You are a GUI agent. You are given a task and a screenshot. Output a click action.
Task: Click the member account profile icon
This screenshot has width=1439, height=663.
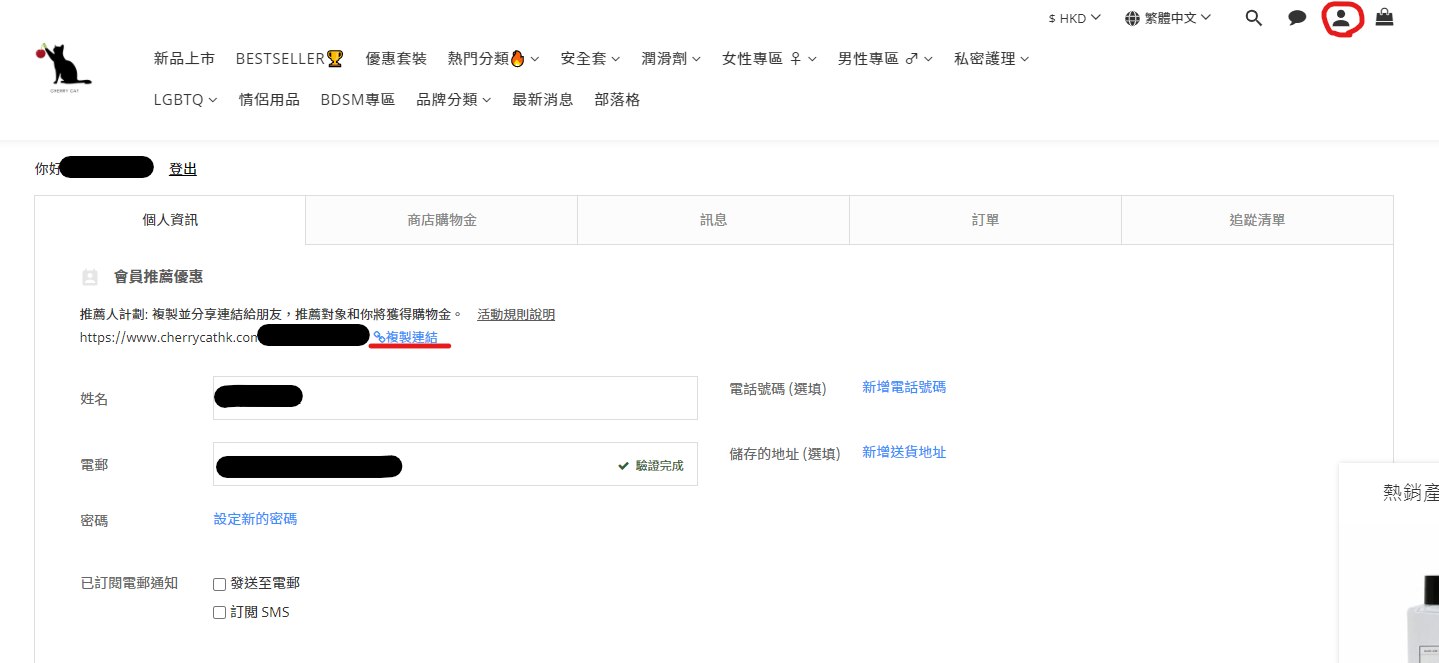pos(1341,18)
